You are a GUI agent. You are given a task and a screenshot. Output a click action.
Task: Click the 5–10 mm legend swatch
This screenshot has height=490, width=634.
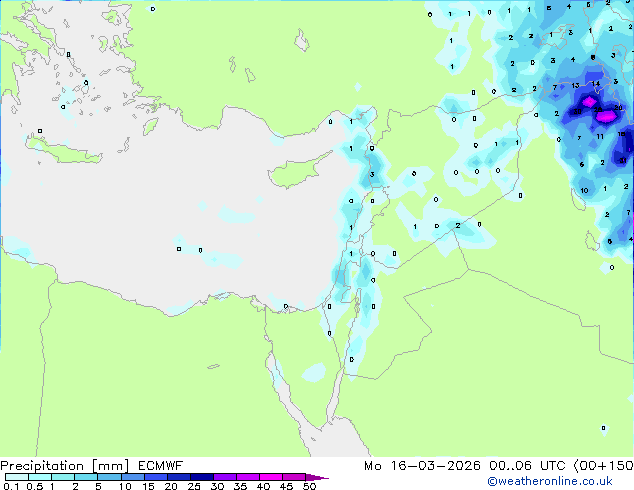[109, 477]
